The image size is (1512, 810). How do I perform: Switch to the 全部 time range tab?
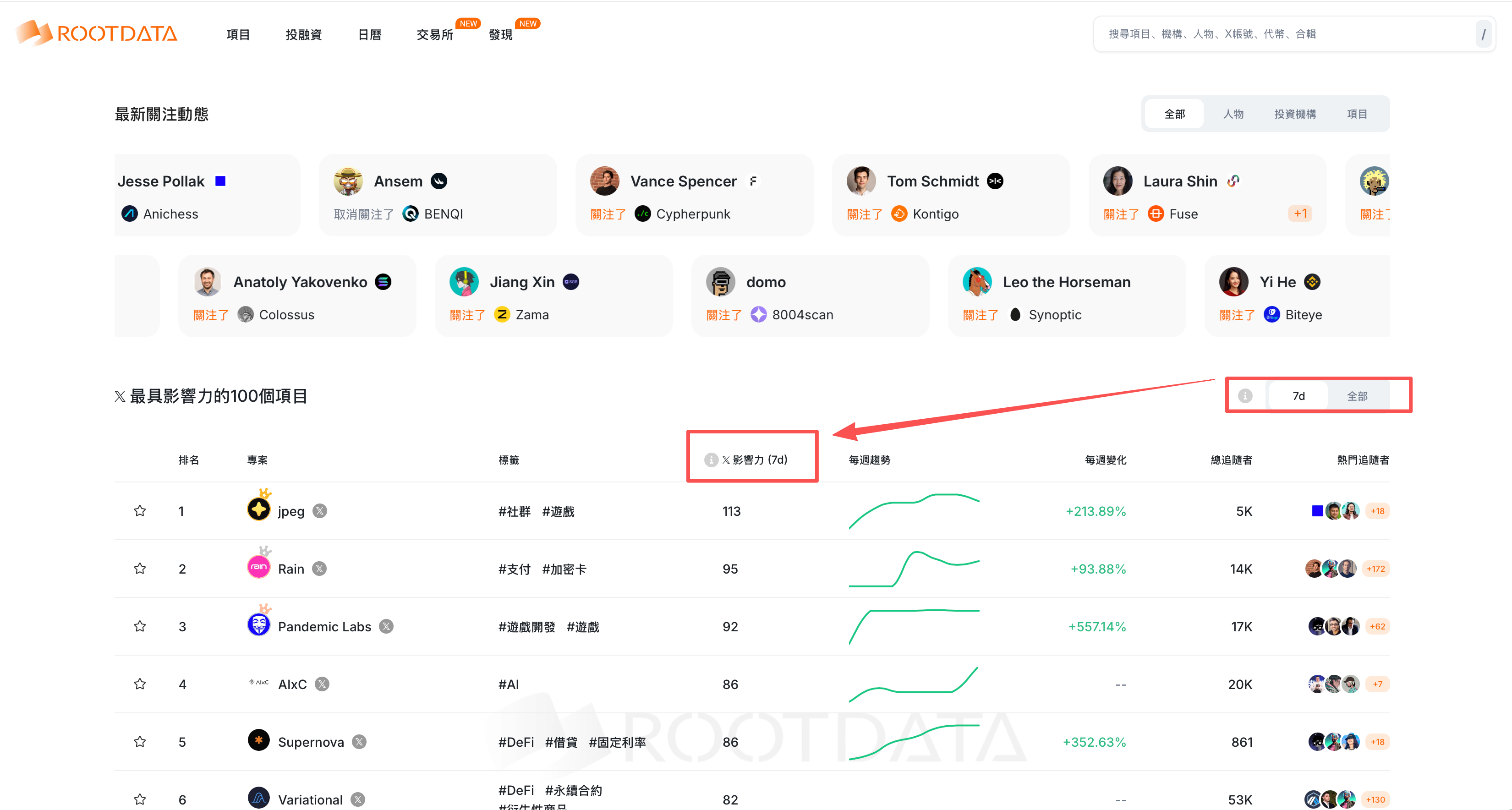[x=1357, y=396]
